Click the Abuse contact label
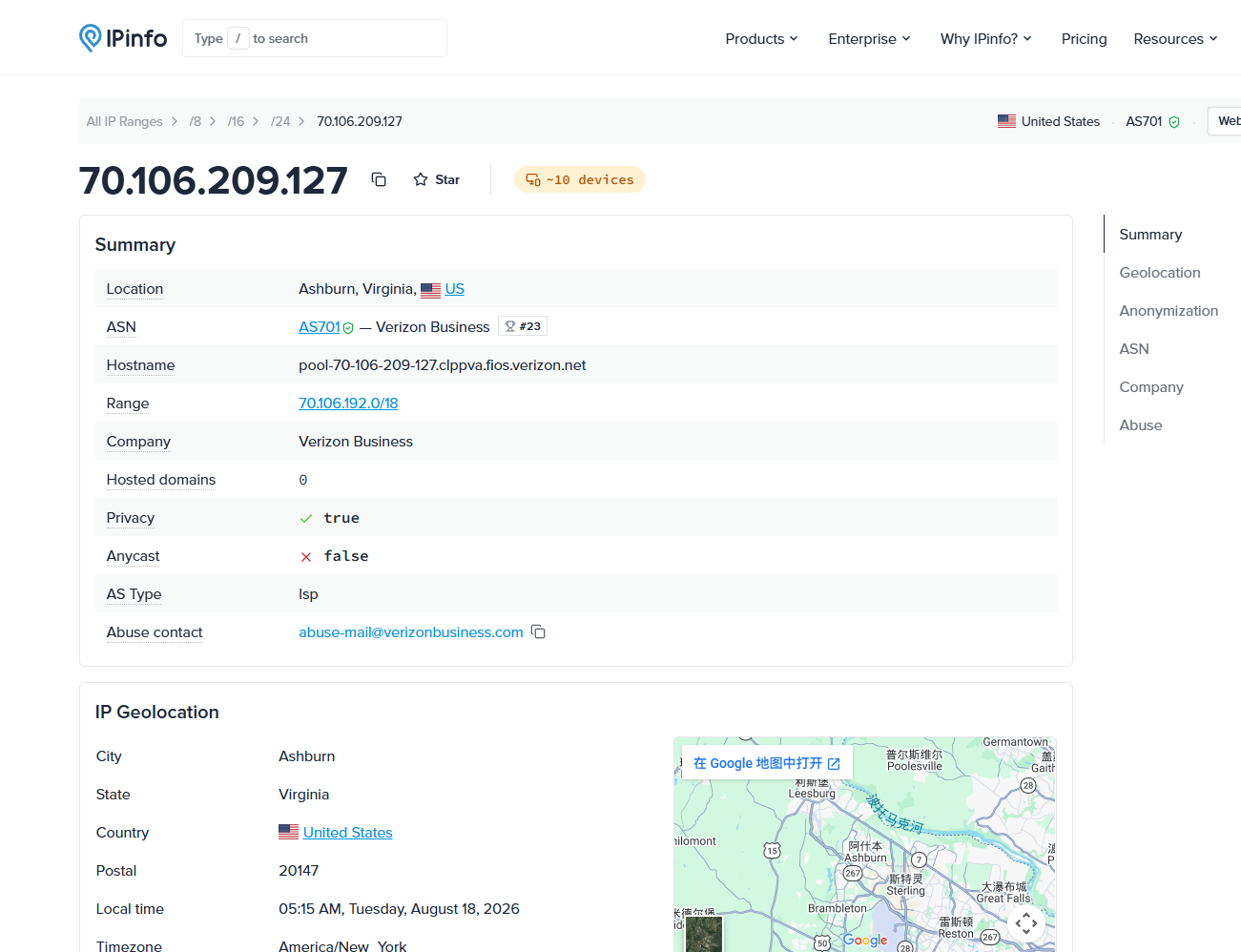Image resolution: width=1241 pixels, height=952 pixels. point(155,632)
